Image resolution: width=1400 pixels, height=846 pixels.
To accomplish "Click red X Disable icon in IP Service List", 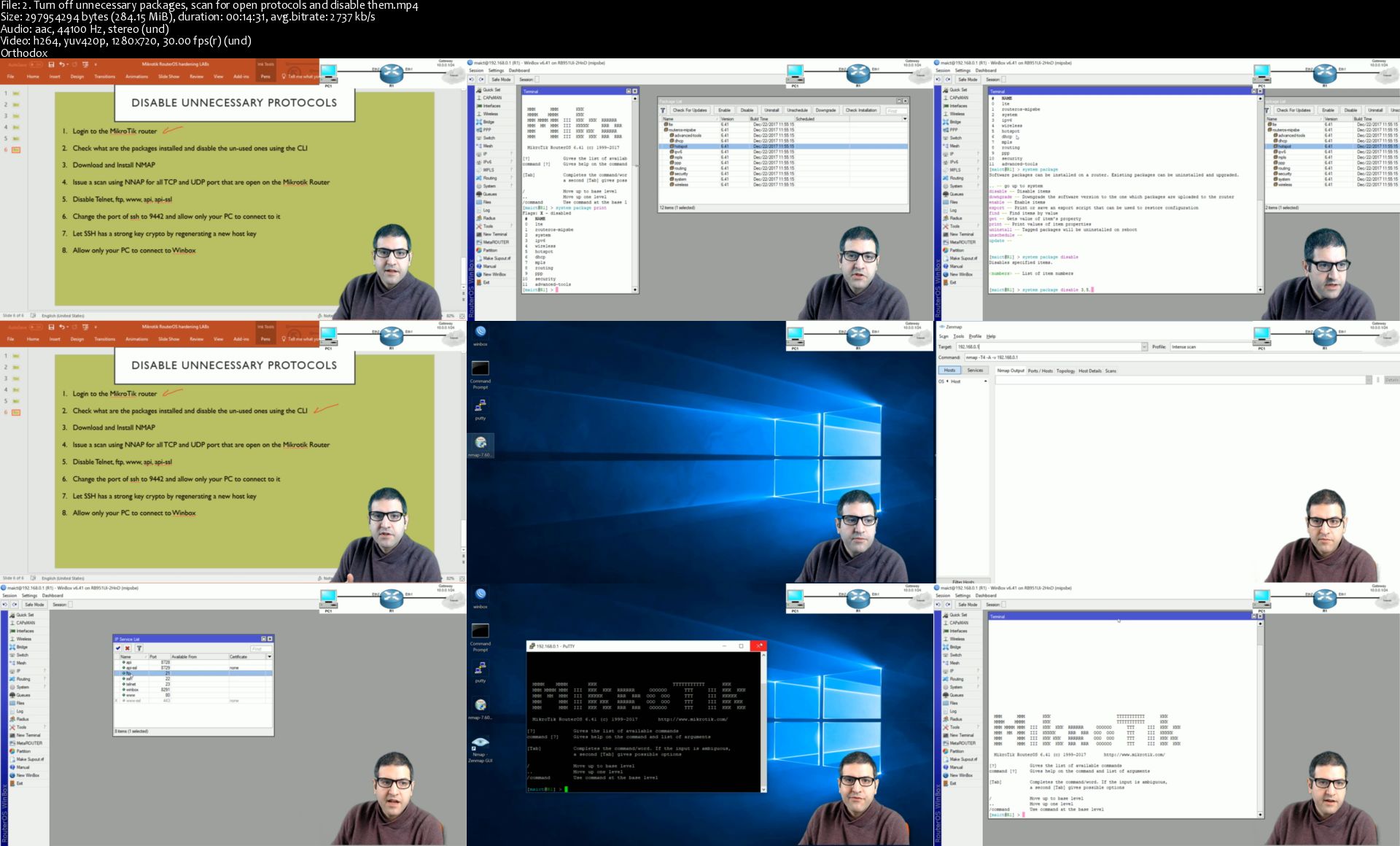I will click(x=128, y=648).
